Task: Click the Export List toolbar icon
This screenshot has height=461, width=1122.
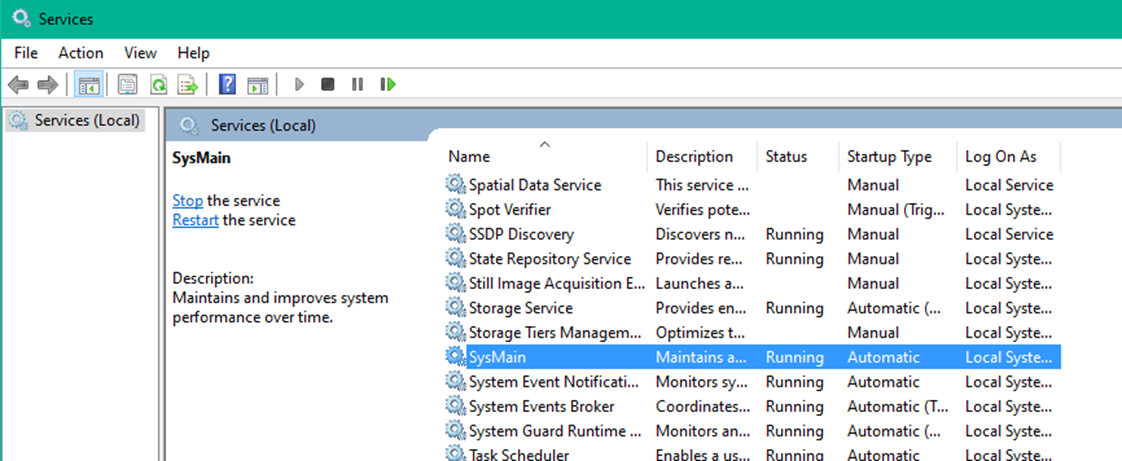Action: point(187,85)
